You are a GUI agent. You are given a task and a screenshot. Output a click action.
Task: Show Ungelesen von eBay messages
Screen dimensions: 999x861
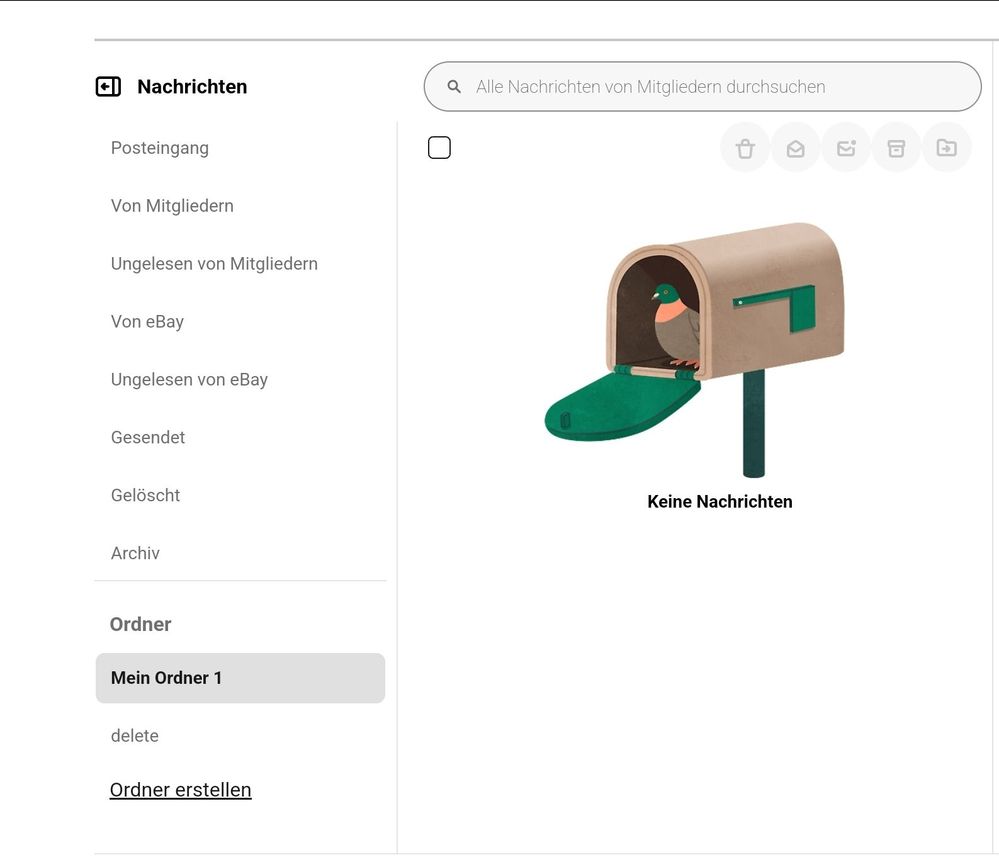click(189, 380)
